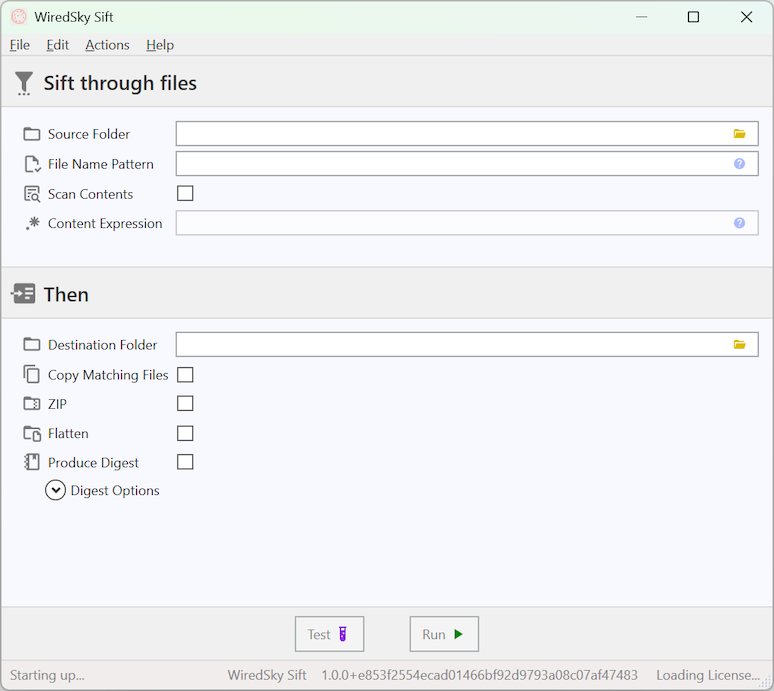
Task: Browse for destination folder with yellow icon
Action: [x=739, y=345]
